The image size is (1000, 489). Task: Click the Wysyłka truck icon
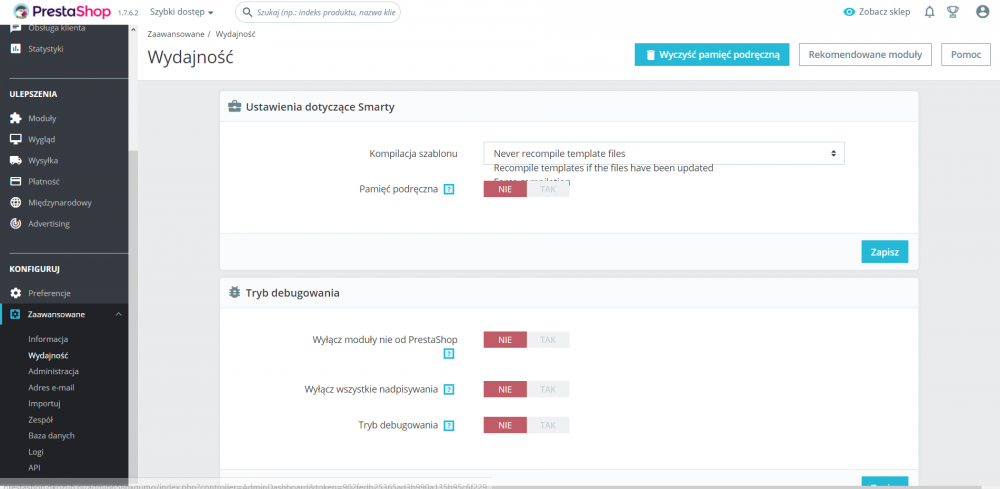point(16,160)
